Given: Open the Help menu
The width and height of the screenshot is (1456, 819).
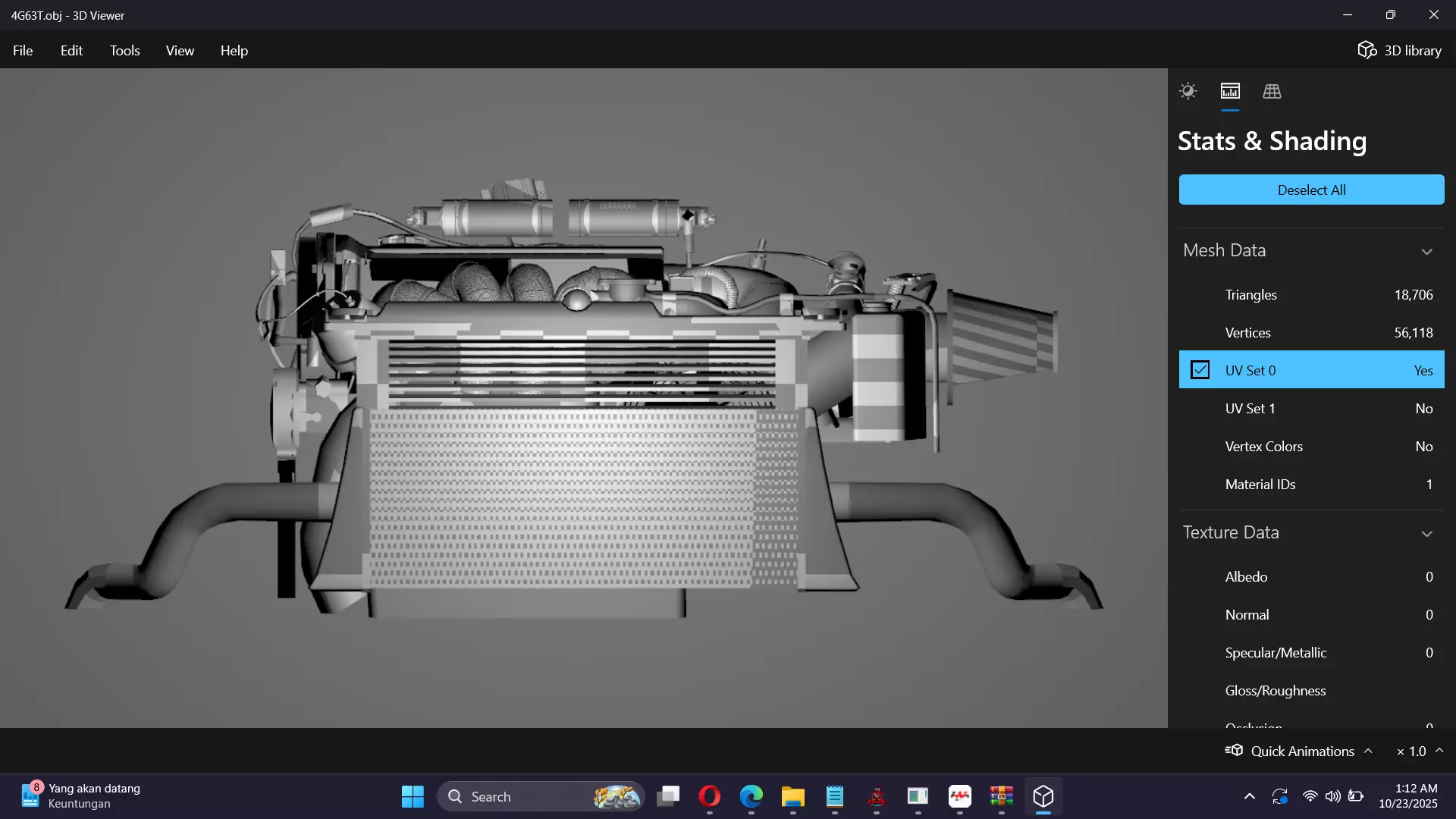Looking at the screenshot, I should 234,50.
